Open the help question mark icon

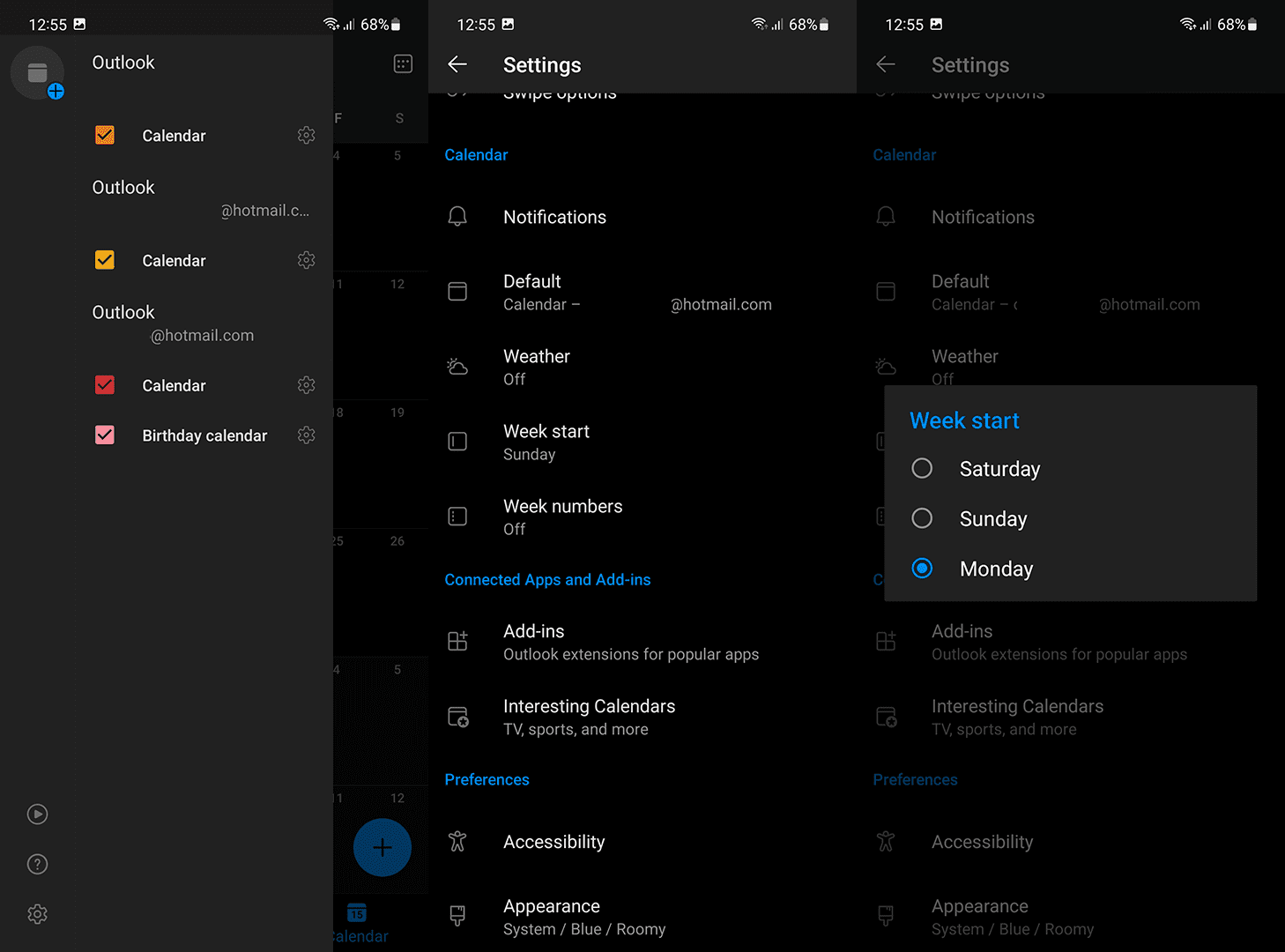point(37,864)
